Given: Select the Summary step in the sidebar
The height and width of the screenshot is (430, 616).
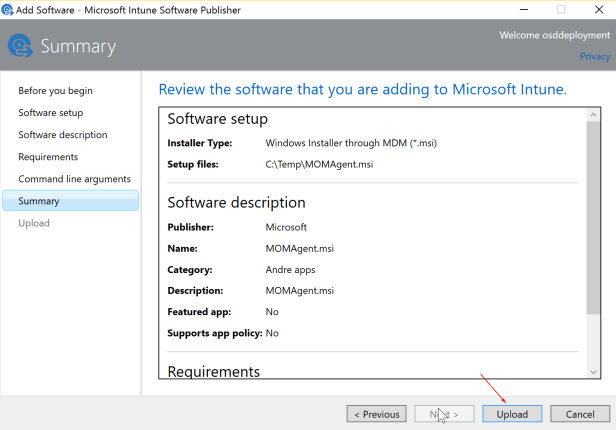Looking at the screenshot, I should coord(70,201).
